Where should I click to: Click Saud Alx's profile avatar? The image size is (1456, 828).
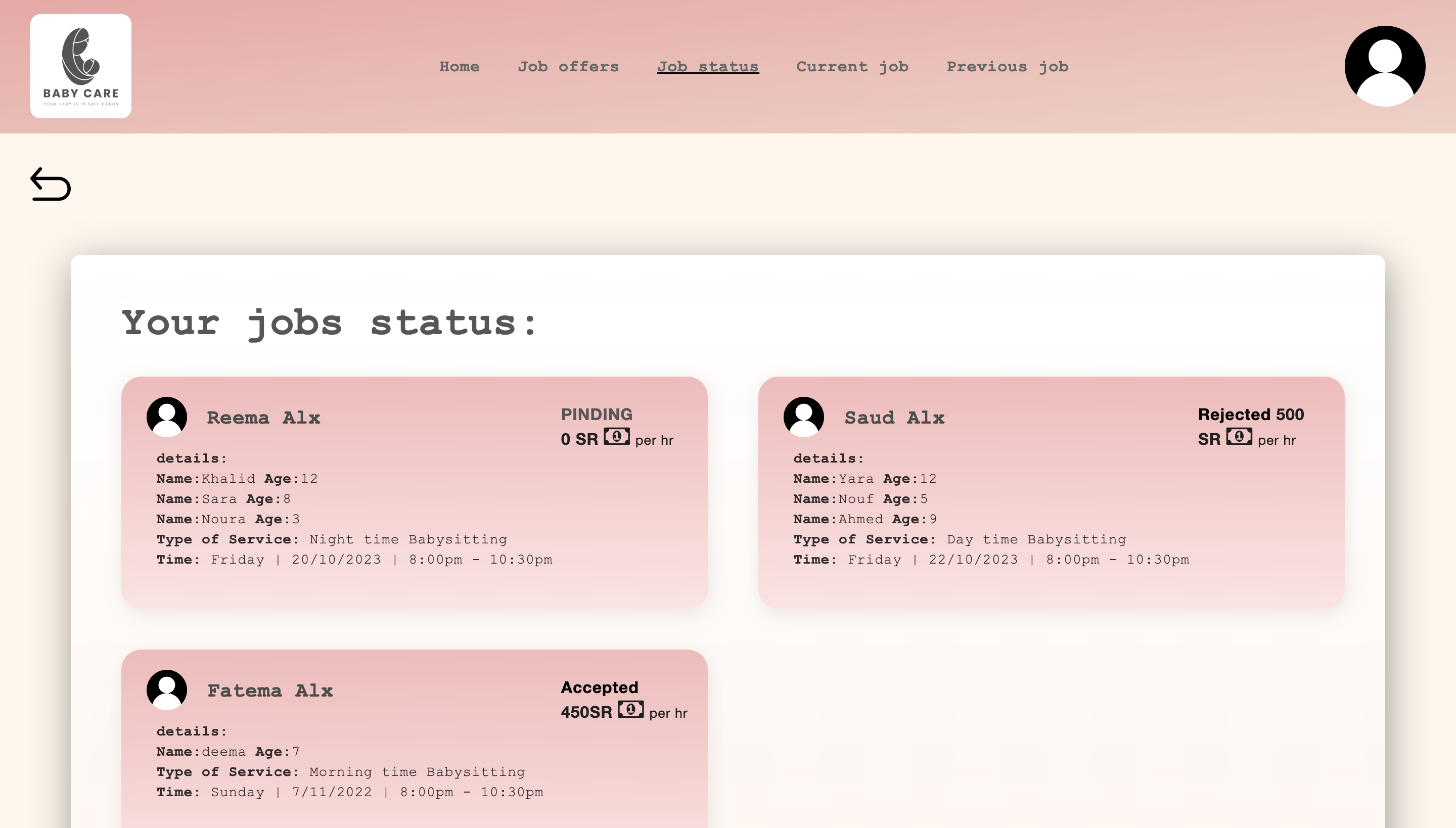point(804,417)
